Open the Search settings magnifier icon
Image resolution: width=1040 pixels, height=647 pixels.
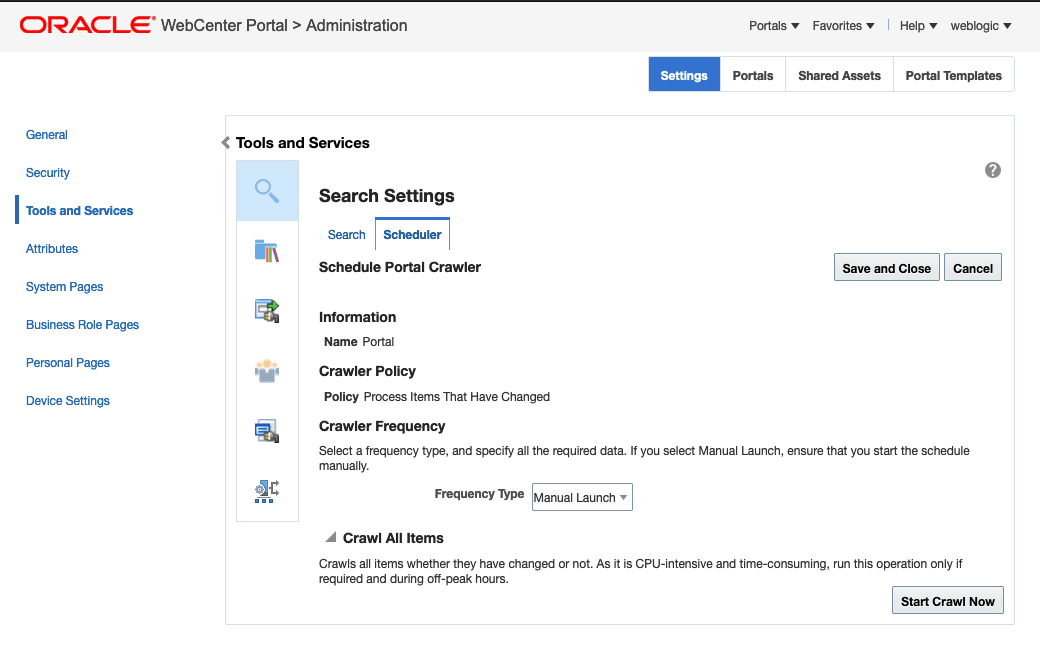click(x=267, y=191)
